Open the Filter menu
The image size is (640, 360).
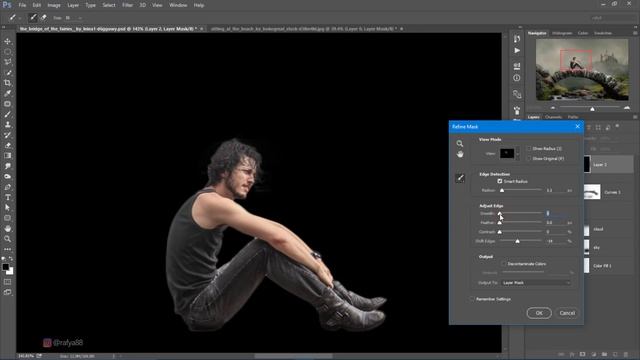pyautogui.click(x=127, y=5)
